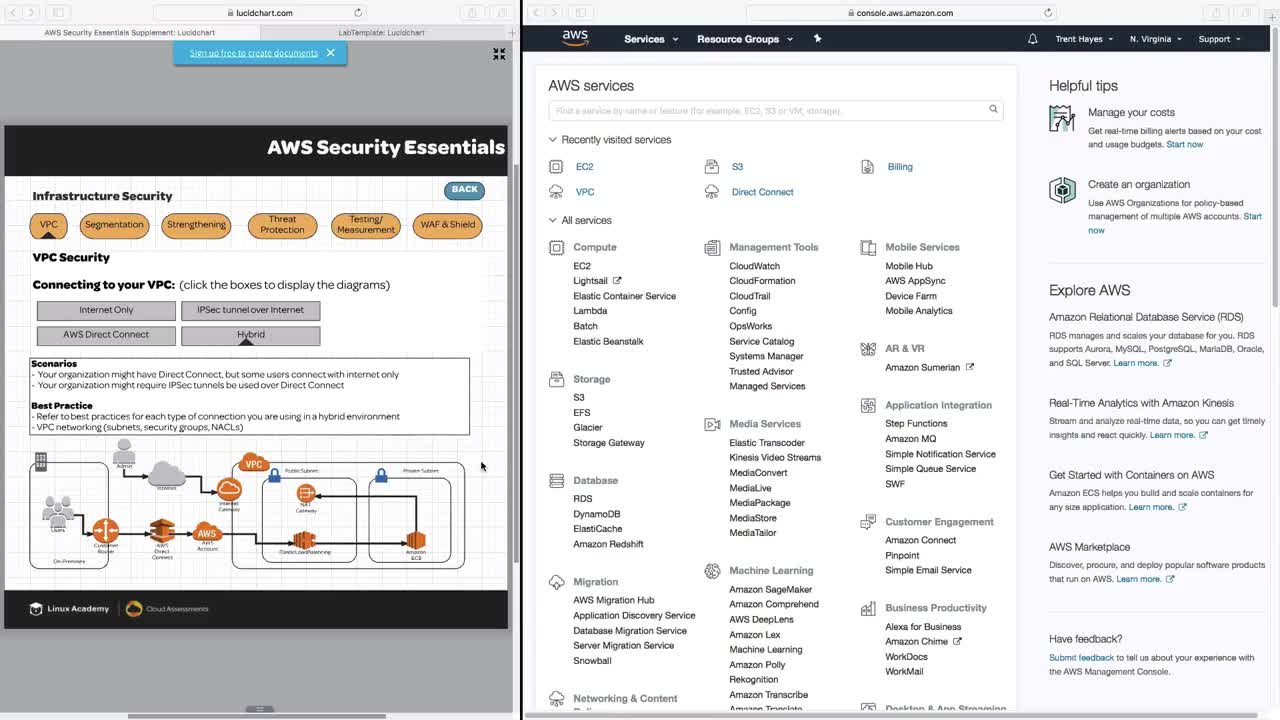
Task: Select the WAF & Shield pill
Action: (448, 225)
